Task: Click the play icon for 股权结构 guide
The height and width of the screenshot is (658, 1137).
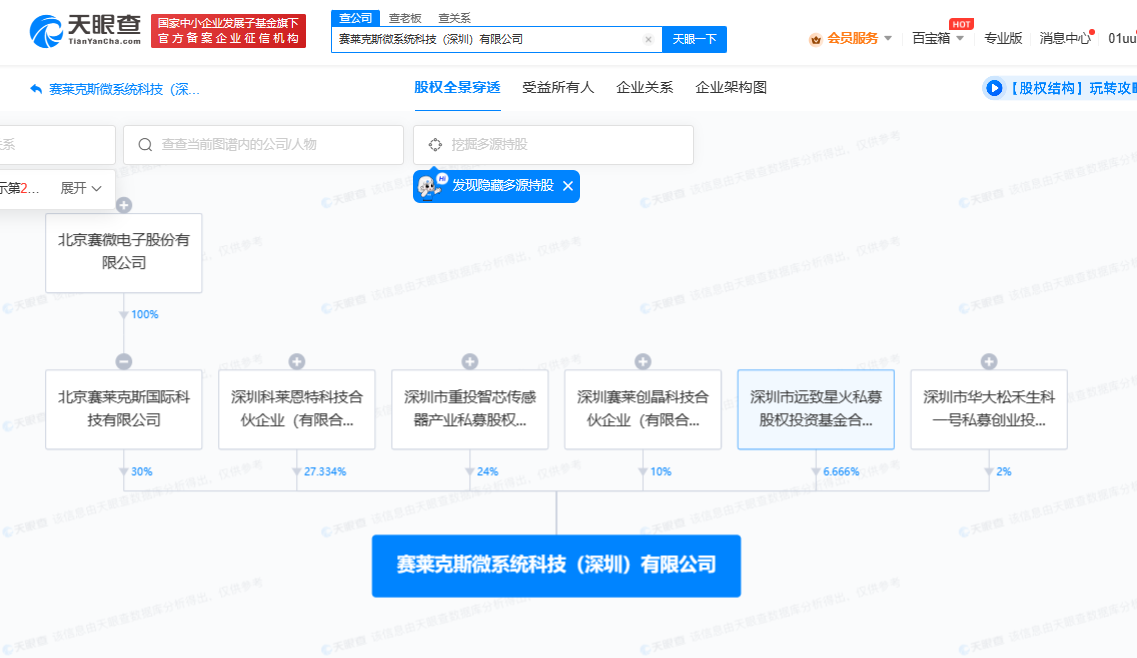Action: 994,88
